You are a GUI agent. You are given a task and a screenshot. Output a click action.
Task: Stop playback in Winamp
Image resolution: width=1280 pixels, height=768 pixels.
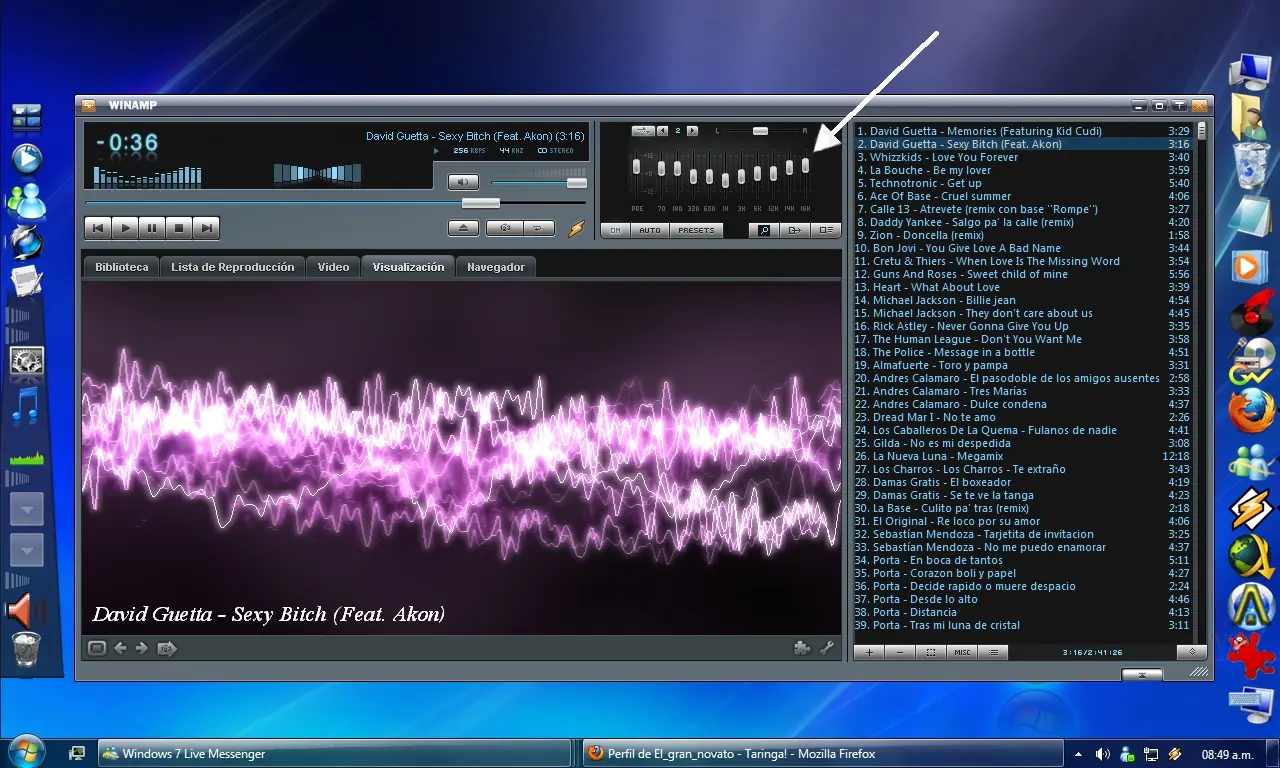(x=179, y=228)
